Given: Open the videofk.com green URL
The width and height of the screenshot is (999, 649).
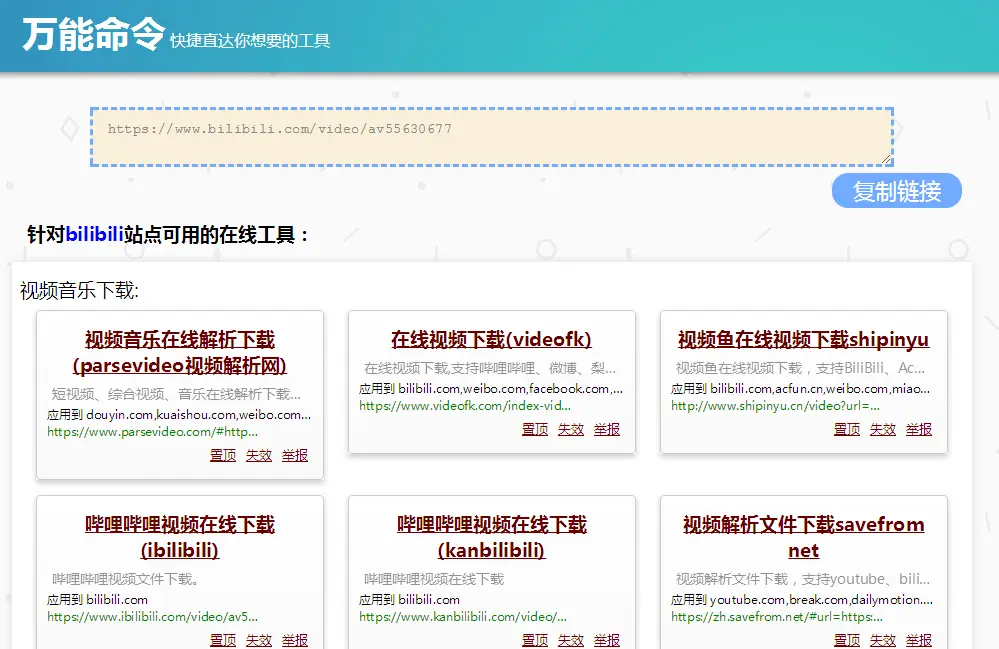Looking at the screenshot, I should (465, 406).
